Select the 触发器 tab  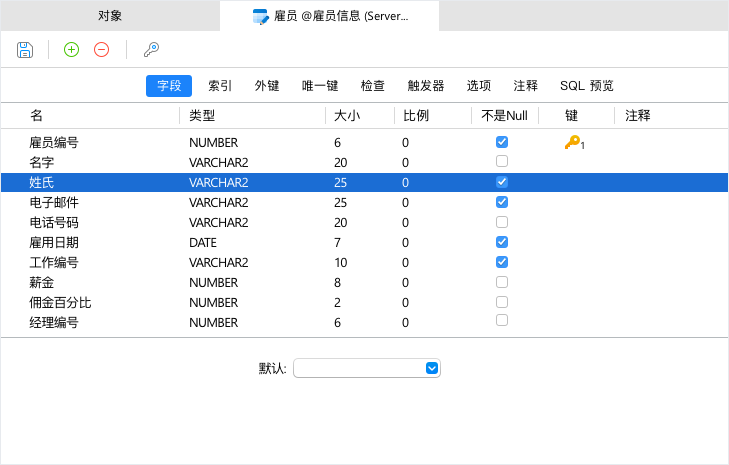click(x=426, y=86)
